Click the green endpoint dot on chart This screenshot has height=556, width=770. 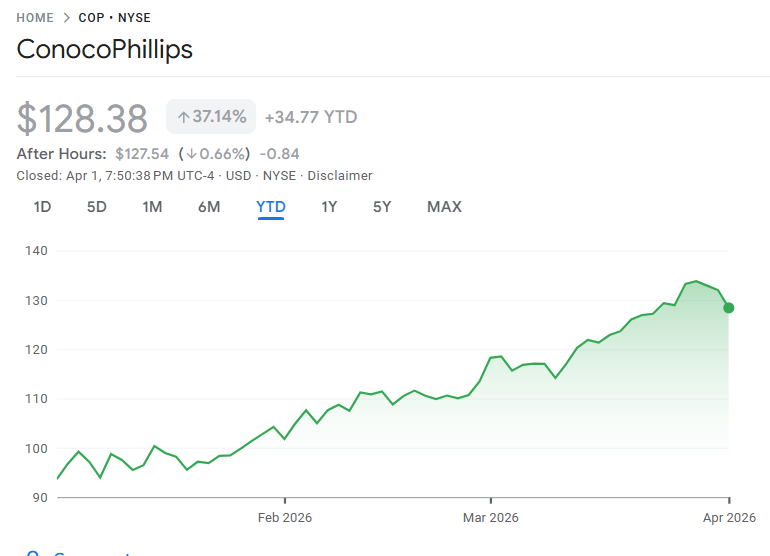(x=728, y=308)
